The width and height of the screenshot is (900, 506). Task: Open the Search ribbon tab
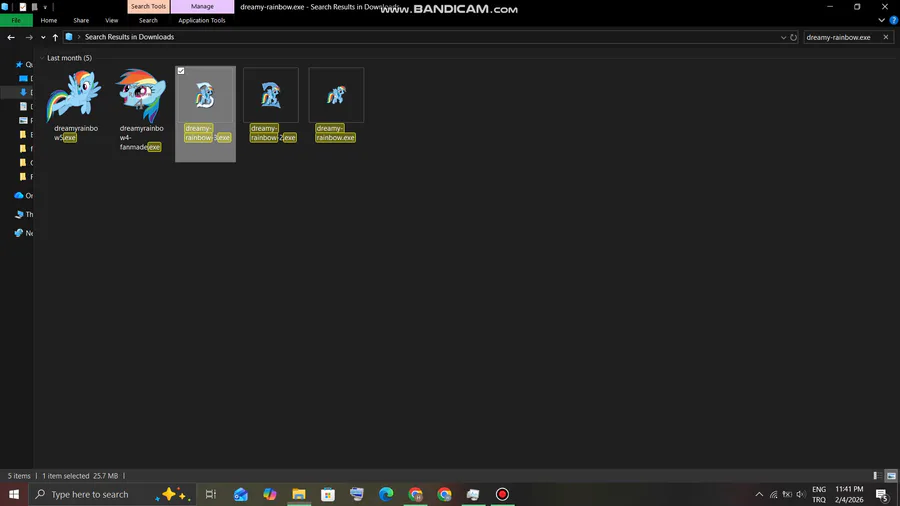coord(148,20)
